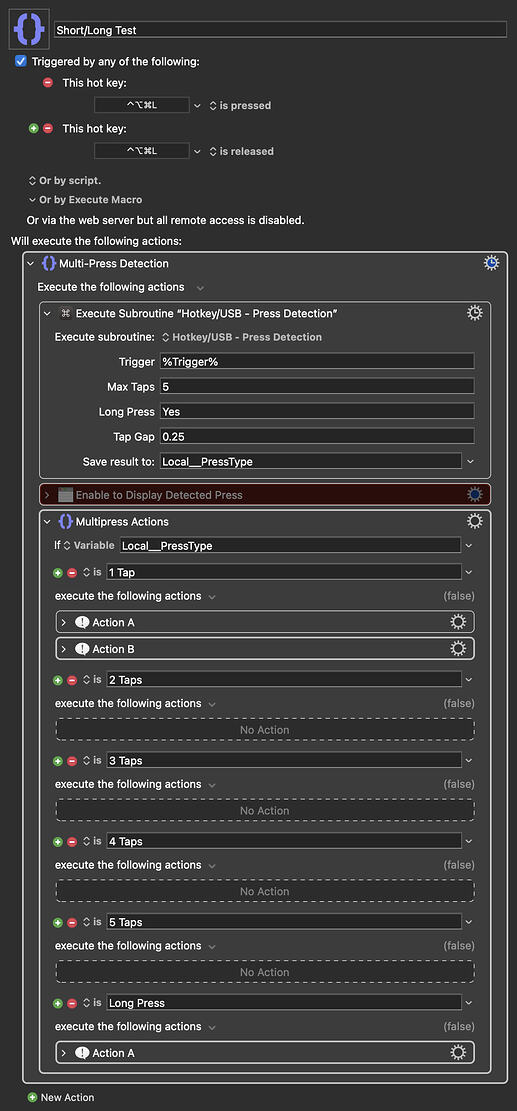Click the Hotkey/USB - Press Detection subroutine selector

point(242,337)
